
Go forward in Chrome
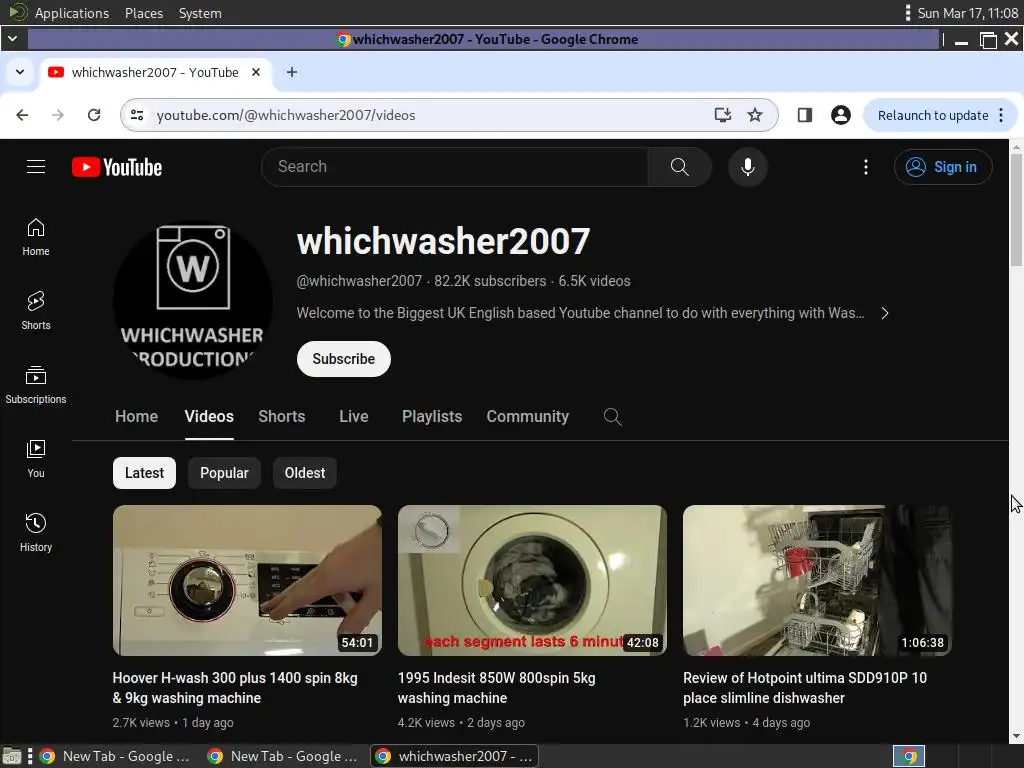point(58,115)
